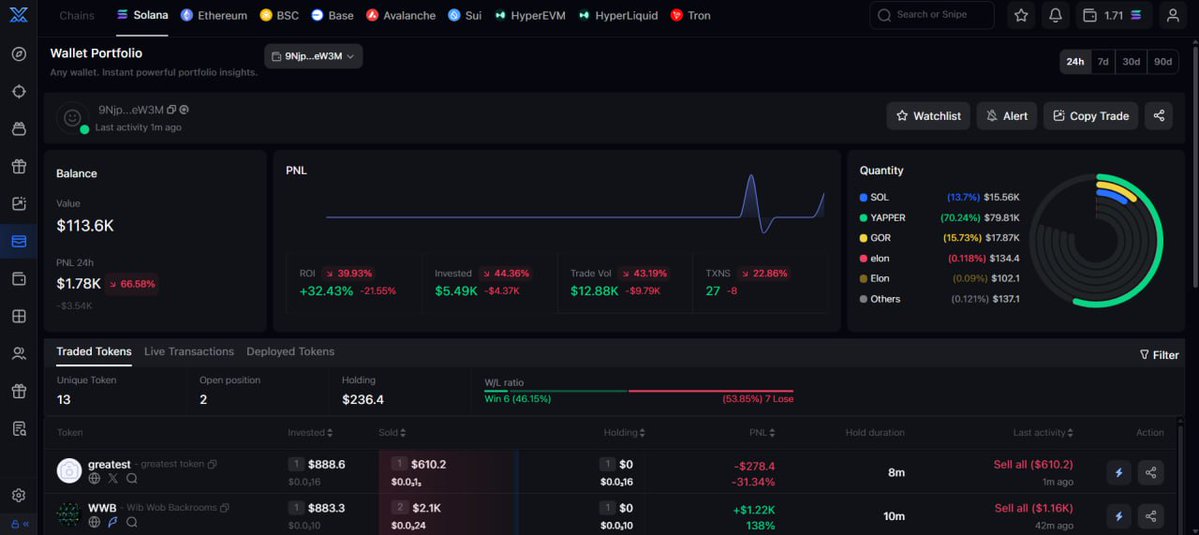Switch to the Tron chain tab
The width and height of the screenshot is (1199, 535).
pos(690,15)
